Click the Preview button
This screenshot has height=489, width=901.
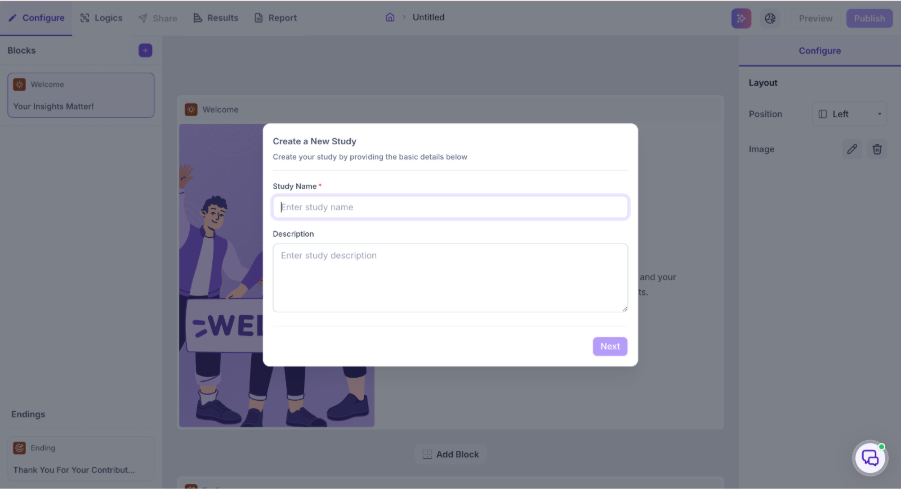tap(815, 18)
